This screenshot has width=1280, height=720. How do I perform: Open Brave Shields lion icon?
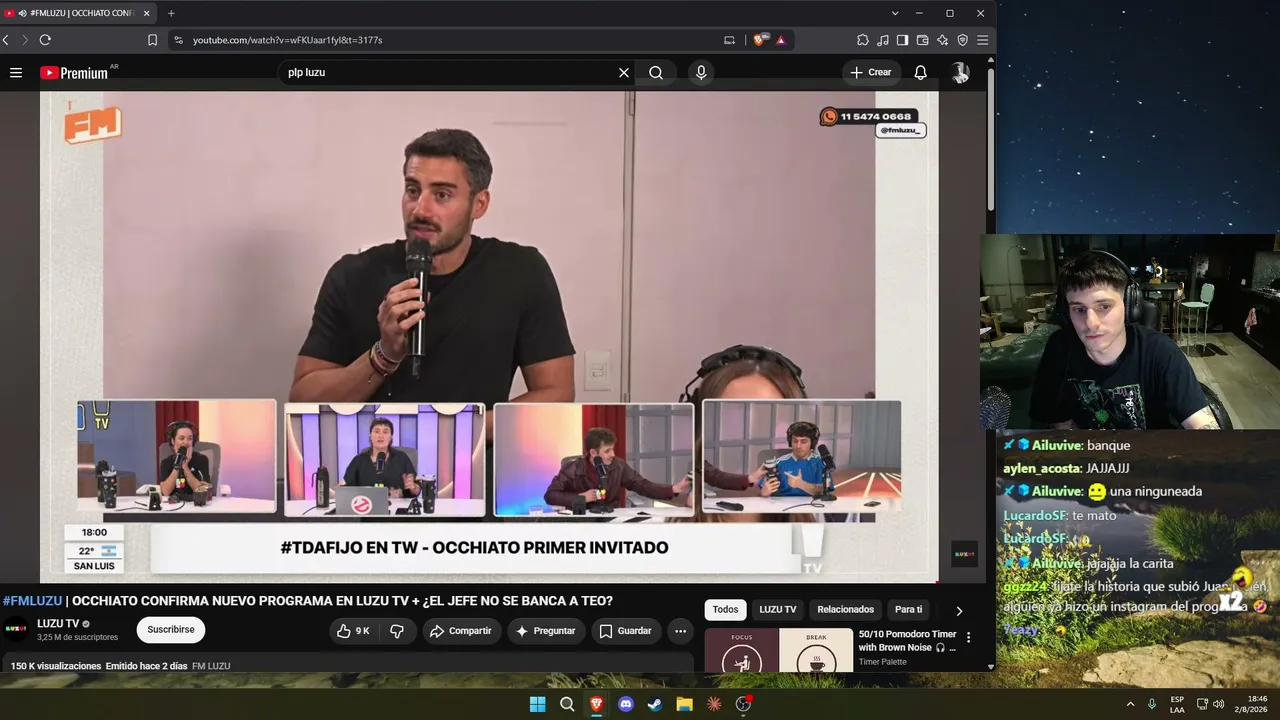(x=761, y=40)
